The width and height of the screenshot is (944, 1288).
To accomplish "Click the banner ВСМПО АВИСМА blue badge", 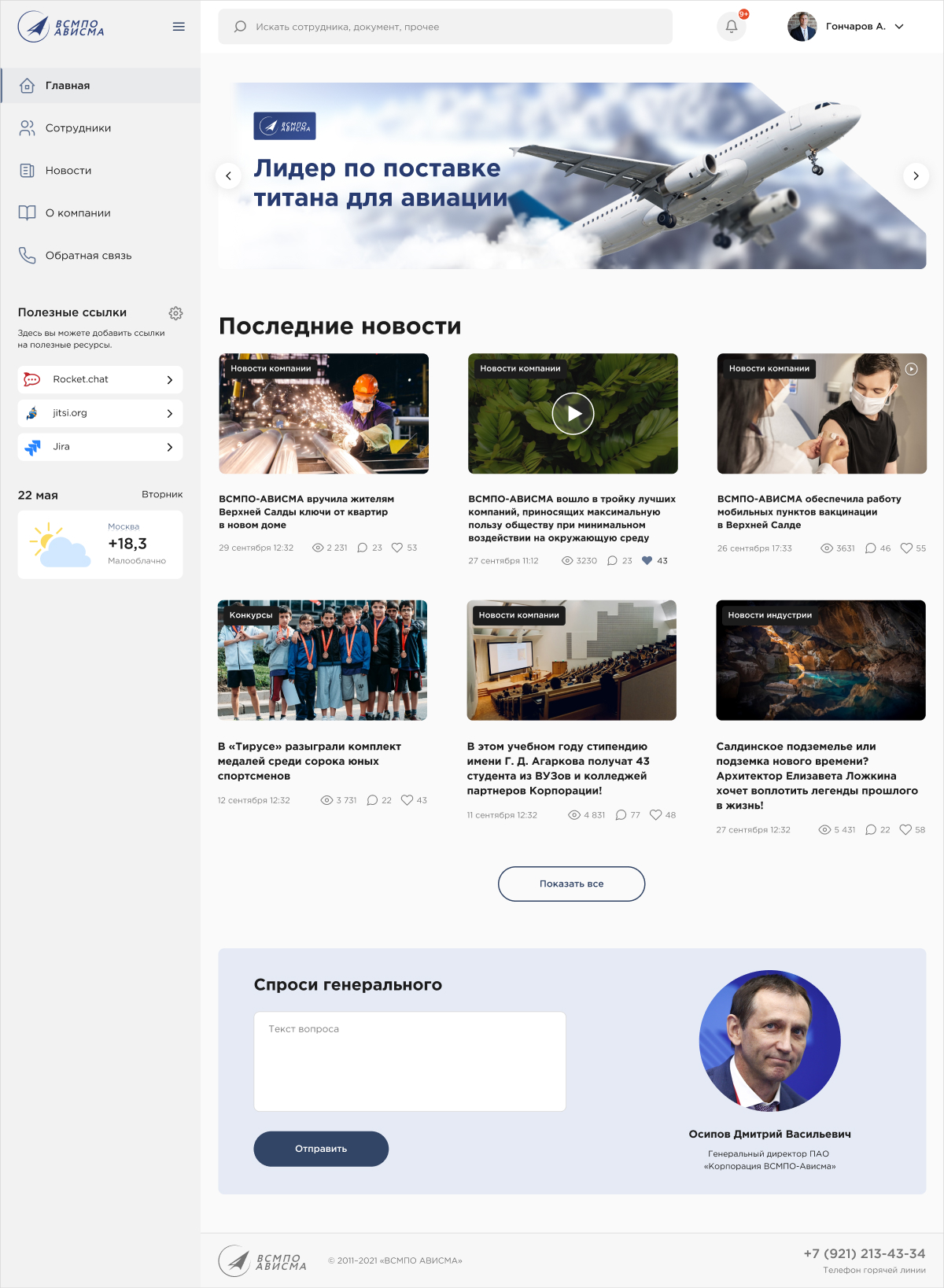I will tap(285, 126).
